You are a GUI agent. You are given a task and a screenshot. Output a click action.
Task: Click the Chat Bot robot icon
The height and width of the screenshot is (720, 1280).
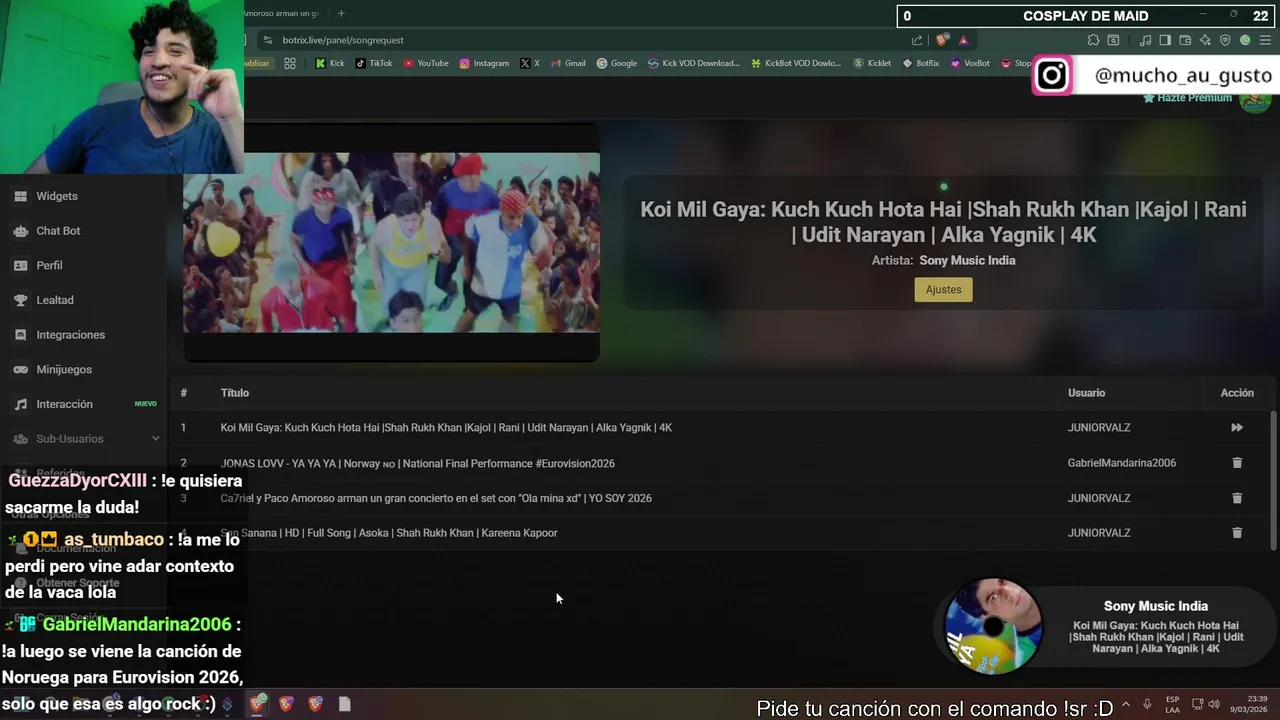pyautogui.click(x=20, y=231)
